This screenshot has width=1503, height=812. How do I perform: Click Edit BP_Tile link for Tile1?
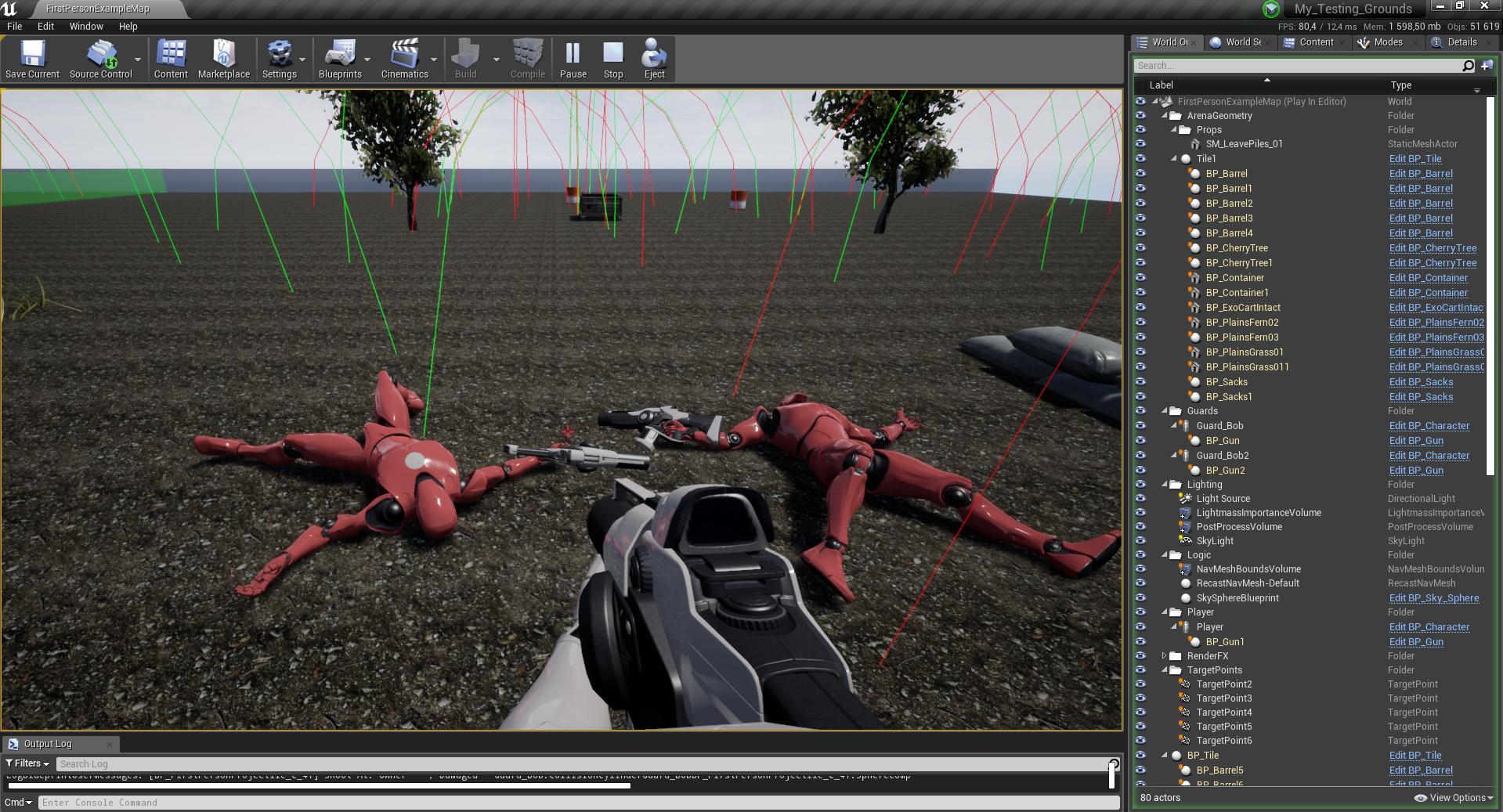click(1415, 159)
